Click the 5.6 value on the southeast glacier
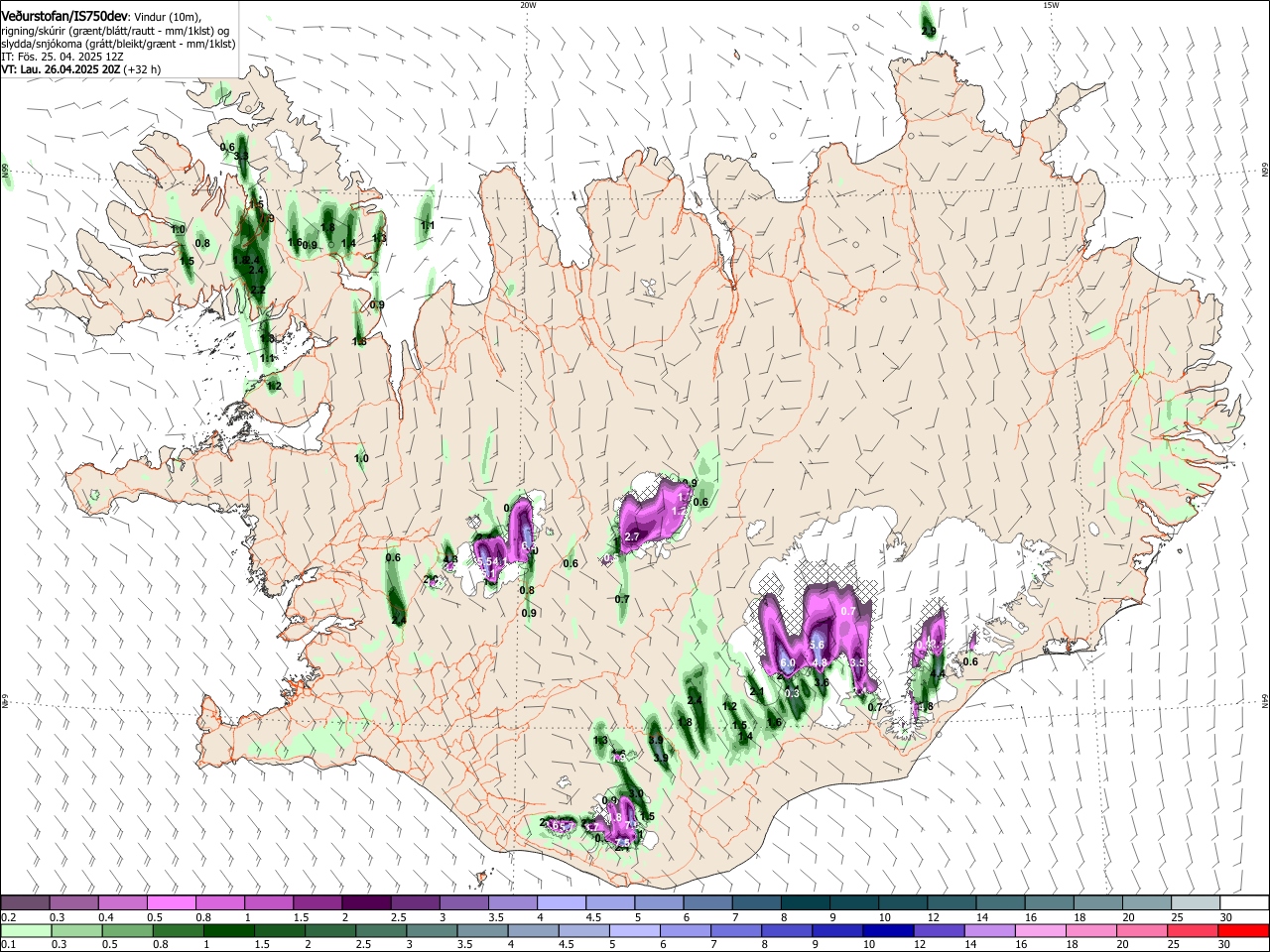 (x=818, y=645)
